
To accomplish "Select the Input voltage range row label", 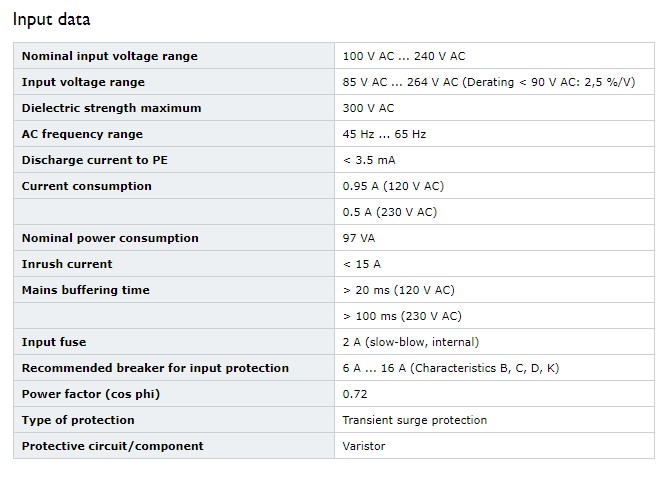I will (x=83, y=82).
